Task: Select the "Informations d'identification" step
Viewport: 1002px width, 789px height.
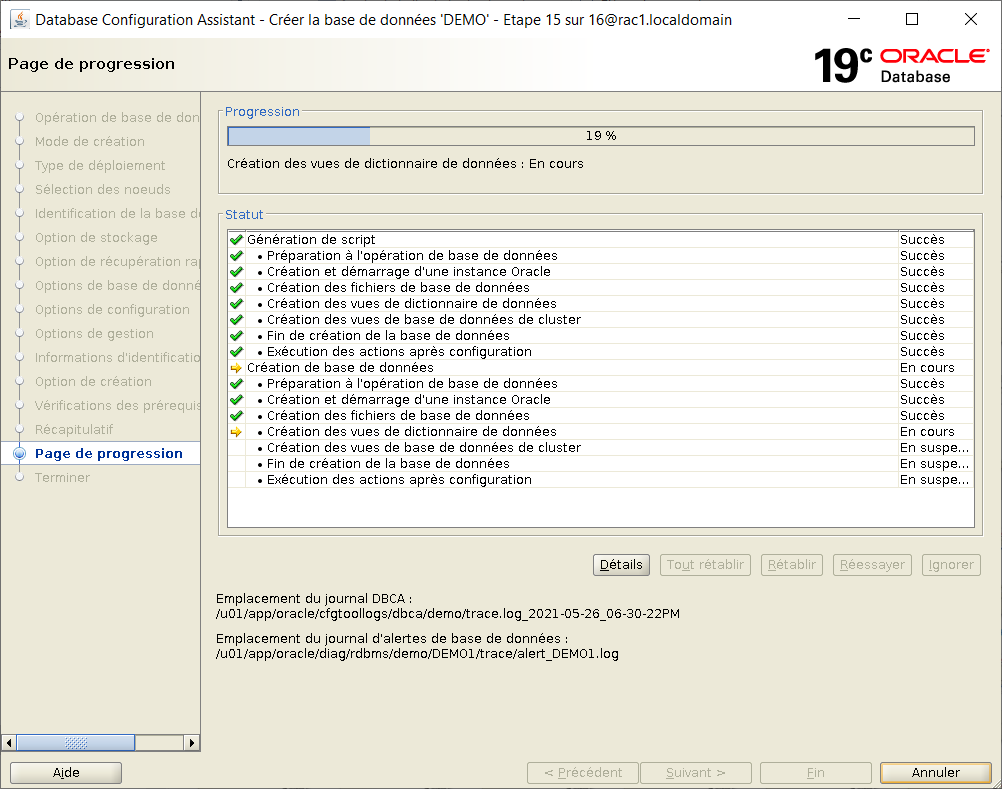Action: pos(117,357)
